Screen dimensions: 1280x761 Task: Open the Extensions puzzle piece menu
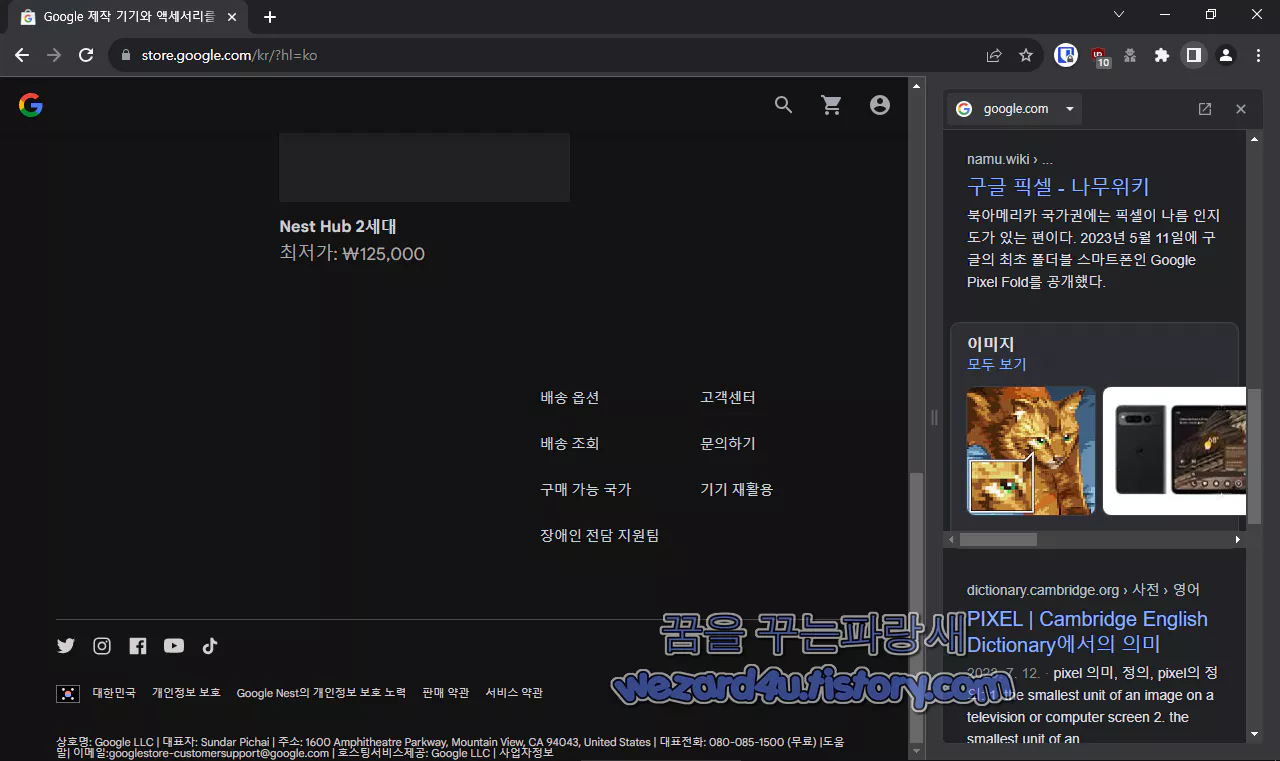point(1162,56)
